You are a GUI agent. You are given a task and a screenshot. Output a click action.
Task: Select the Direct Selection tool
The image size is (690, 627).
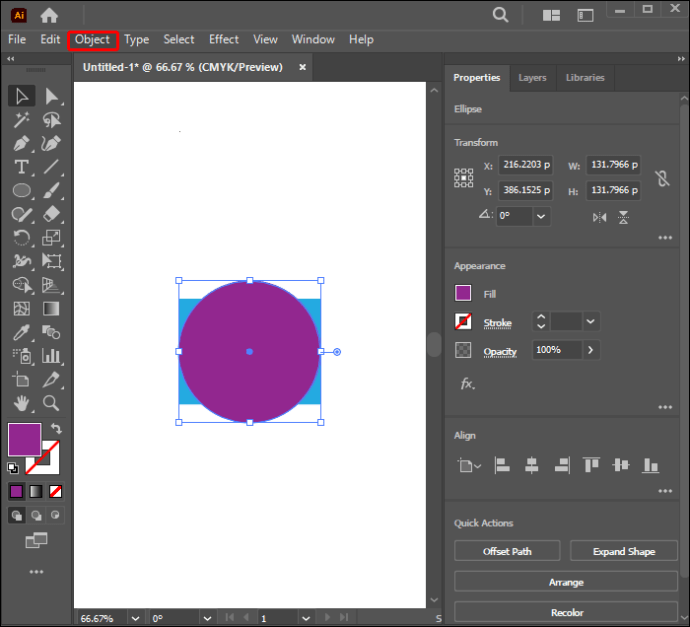coord(51,96)
